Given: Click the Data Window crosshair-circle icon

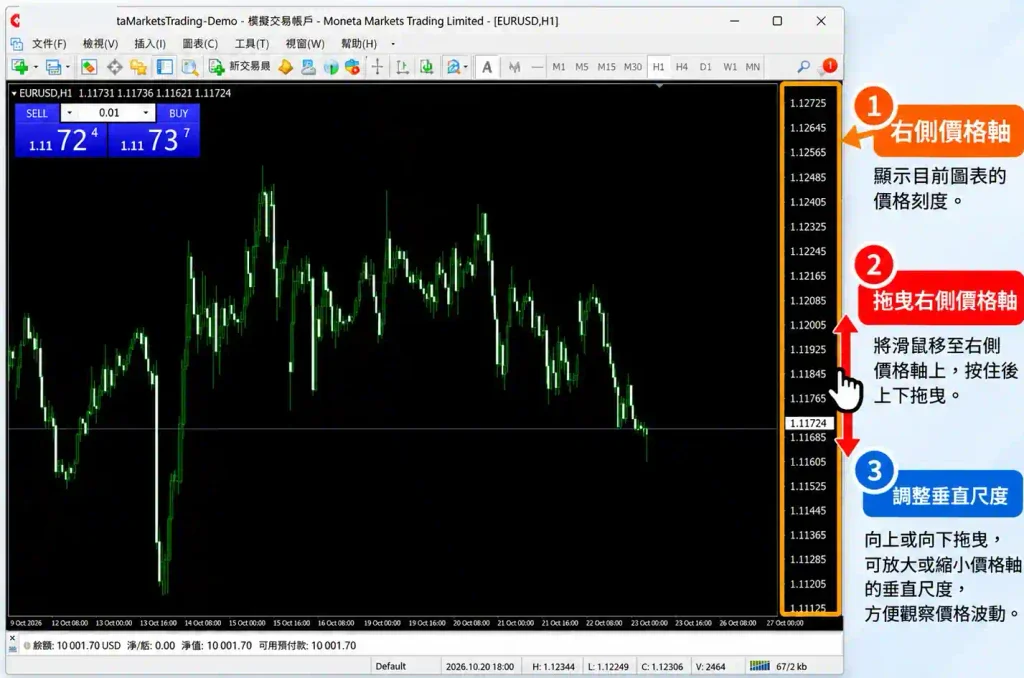Looking at the screenshot, I should tap(114, 67).
